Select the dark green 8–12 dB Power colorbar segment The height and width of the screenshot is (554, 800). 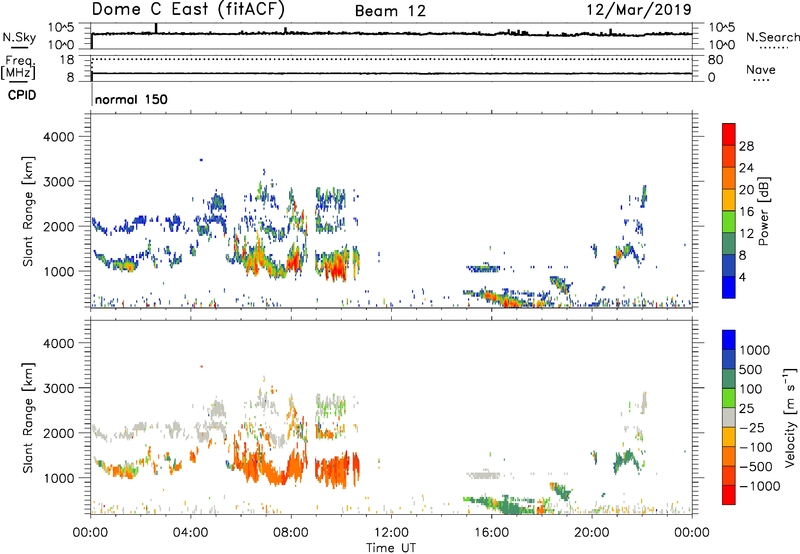[729, 243]
